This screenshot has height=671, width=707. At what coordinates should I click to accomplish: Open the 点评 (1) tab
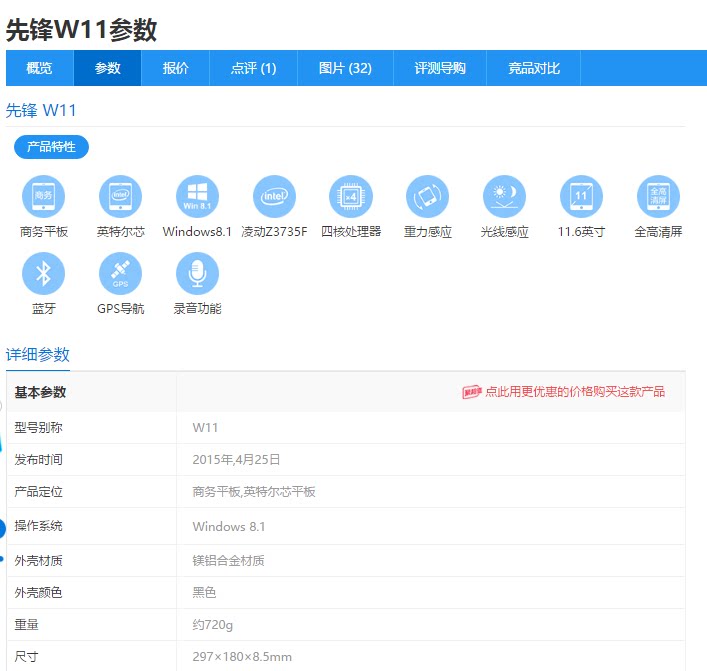[x=253, y=68]
